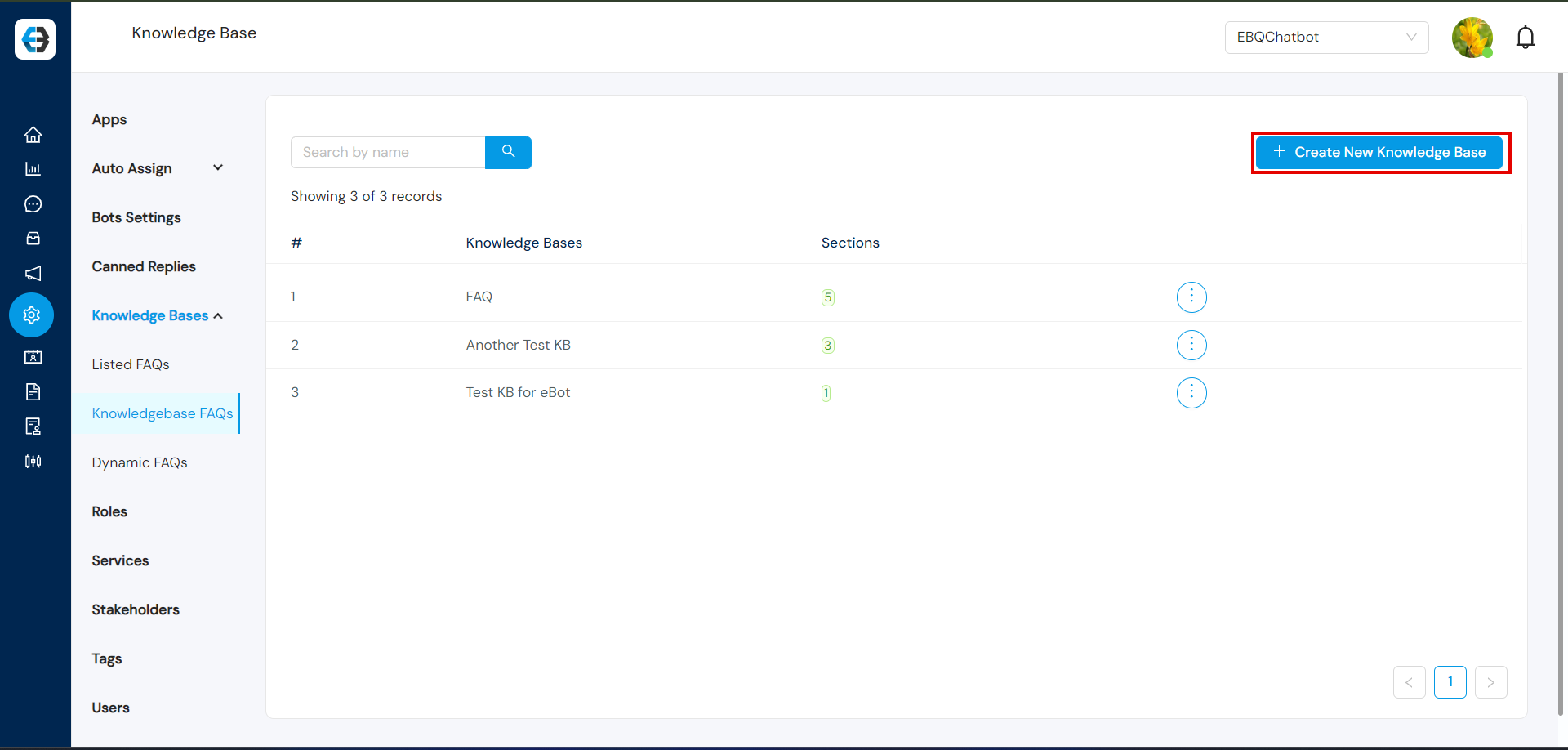Screen dimensions: 1568x750
Task: Go to next page arrow
Action: point(1491,682)
